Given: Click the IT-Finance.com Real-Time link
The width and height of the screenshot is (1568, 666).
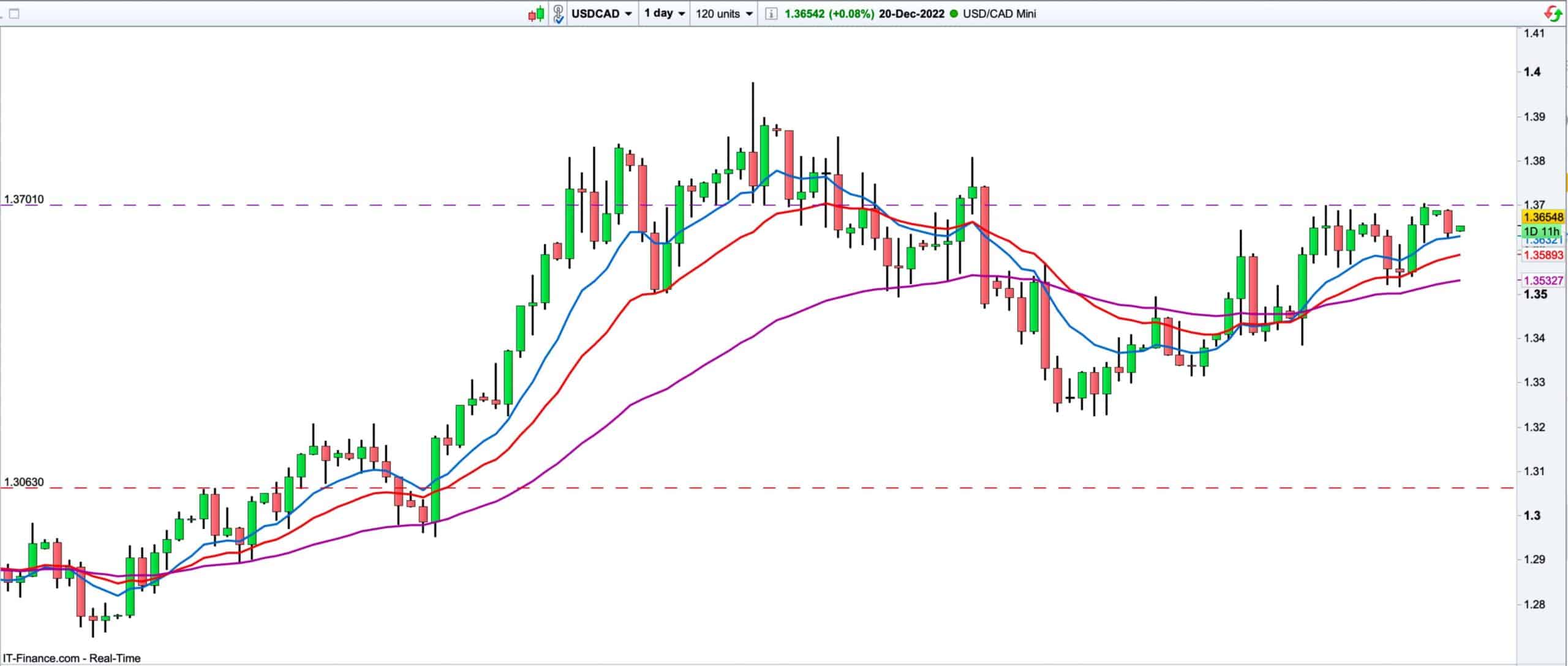Looking at the screenshot, I should [72, 658].
